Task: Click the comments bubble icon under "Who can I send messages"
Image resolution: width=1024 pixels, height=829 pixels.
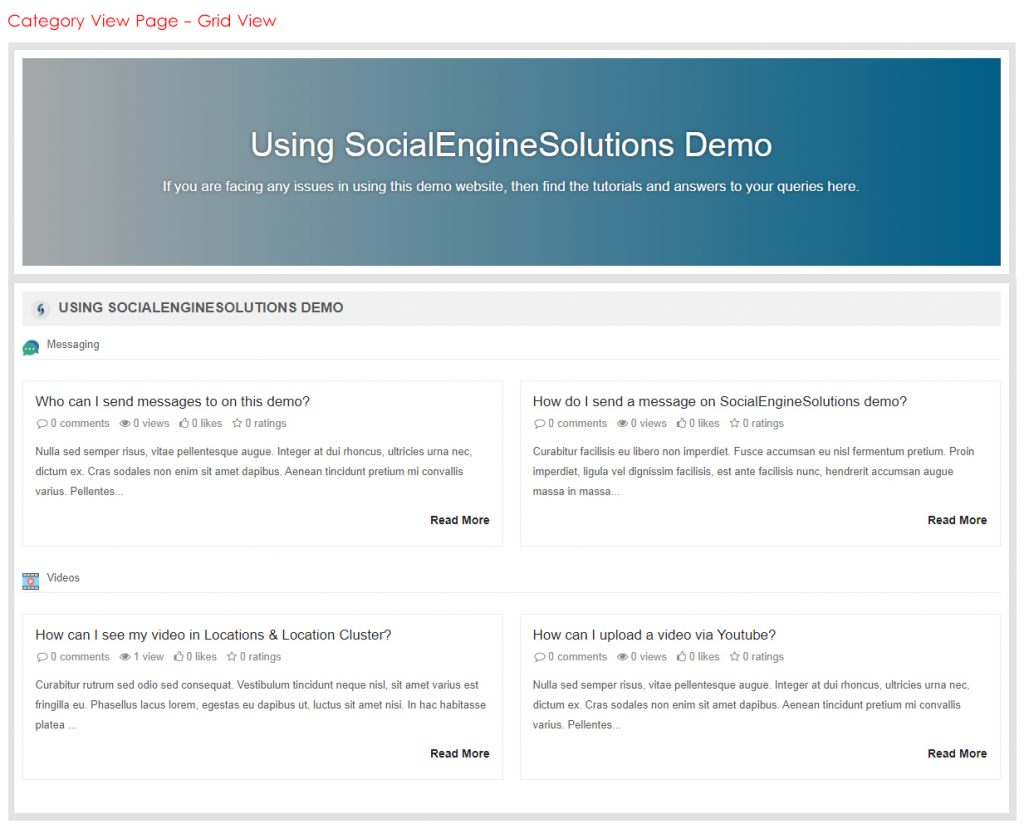Action: [41, 423]
